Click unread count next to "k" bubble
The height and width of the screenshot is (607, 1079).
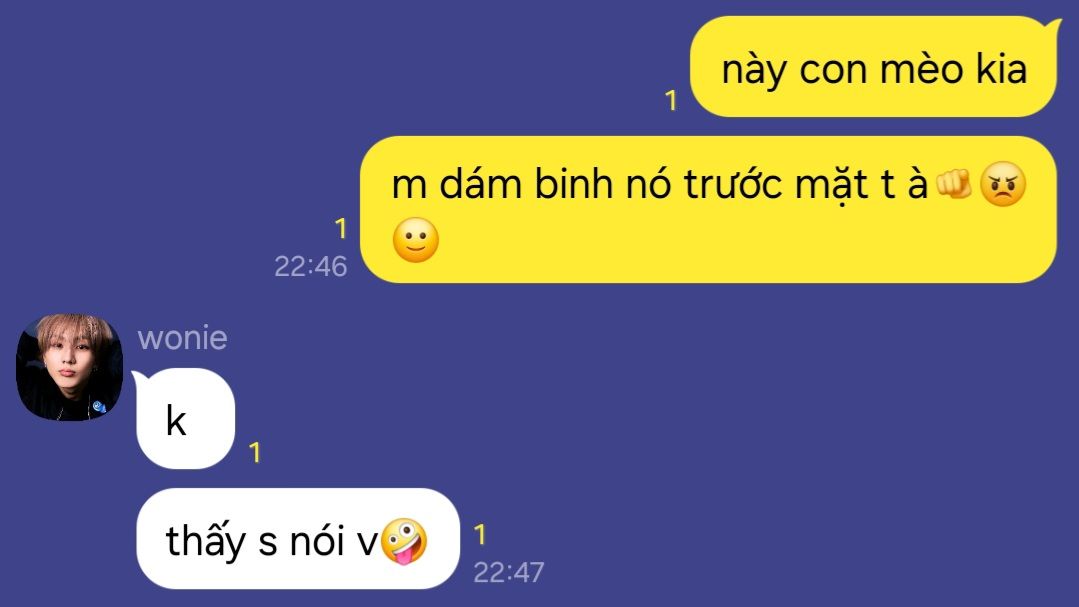point(255,452)
